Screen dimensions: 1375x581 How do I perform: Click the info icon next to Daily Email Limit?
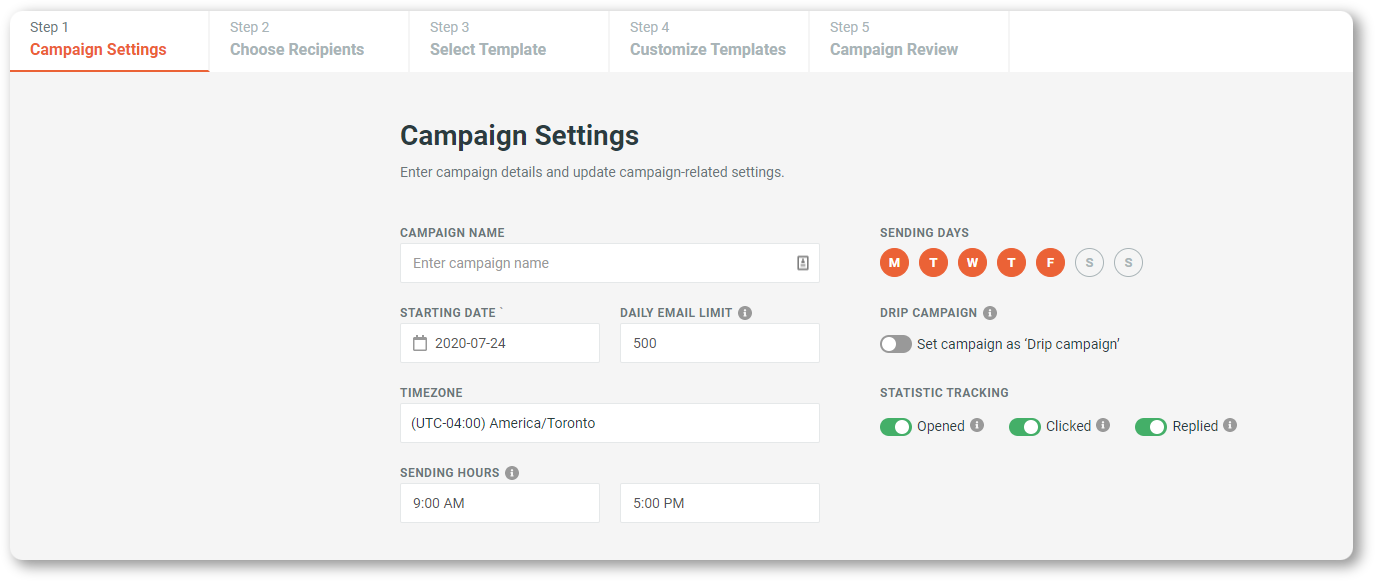(x=745, y=313)
